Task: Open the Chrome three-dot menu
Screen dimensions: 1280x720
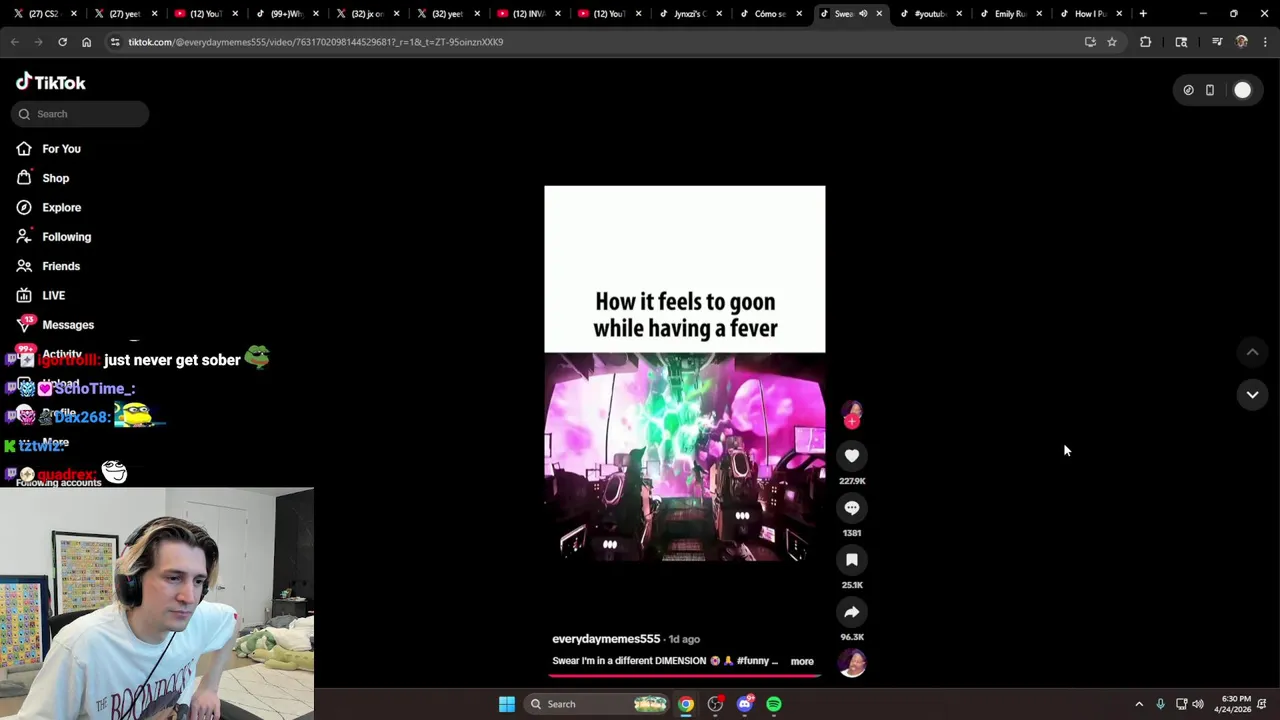Action: [x=1265, y=42]
